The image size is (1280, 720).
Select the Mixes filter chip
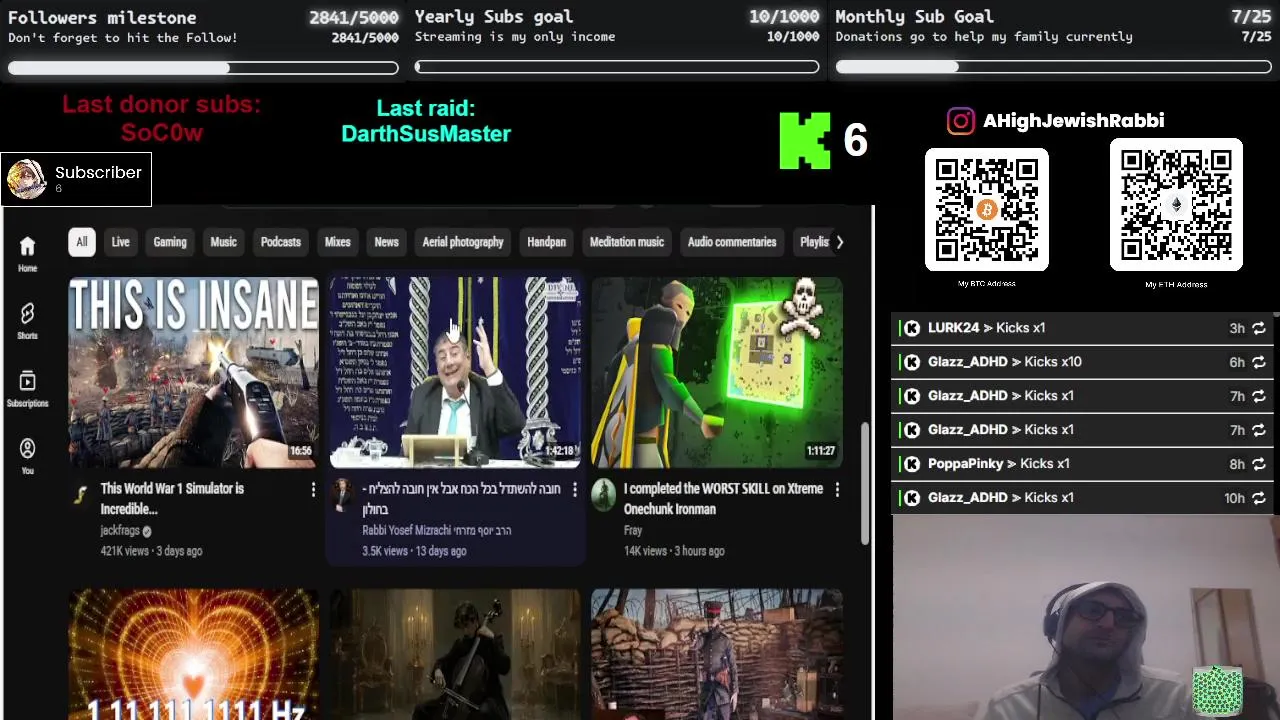pyautogui.click(x=337, y=242)
